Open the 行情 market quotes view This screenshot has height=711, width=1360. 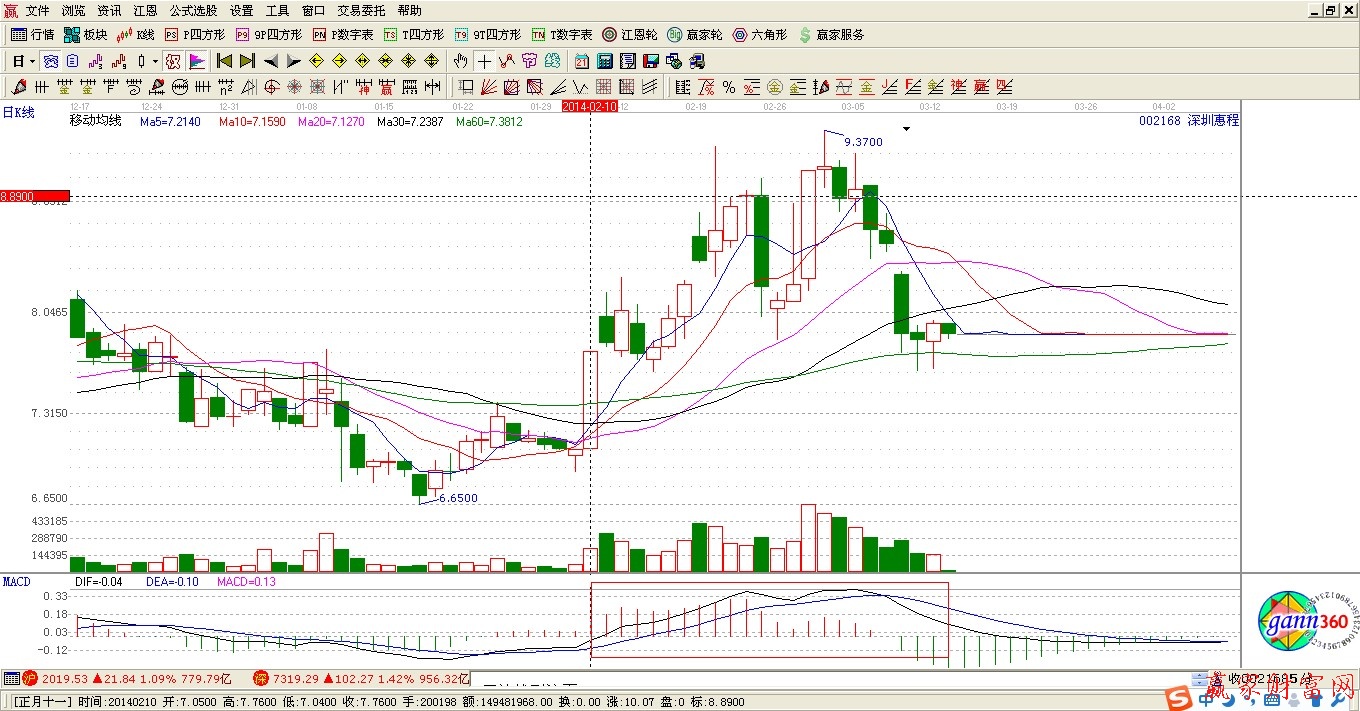pos(32,35)
